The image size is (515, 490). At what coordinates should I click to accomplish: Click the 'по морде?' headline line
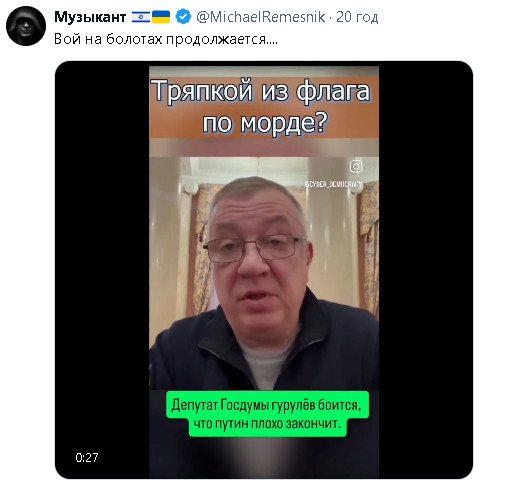(265, 123)
